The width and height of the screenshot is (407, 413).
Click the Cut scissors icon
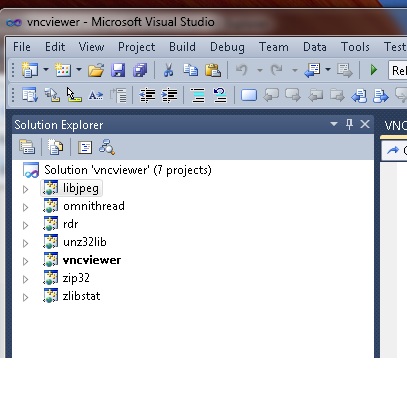[x=169, y=70]
